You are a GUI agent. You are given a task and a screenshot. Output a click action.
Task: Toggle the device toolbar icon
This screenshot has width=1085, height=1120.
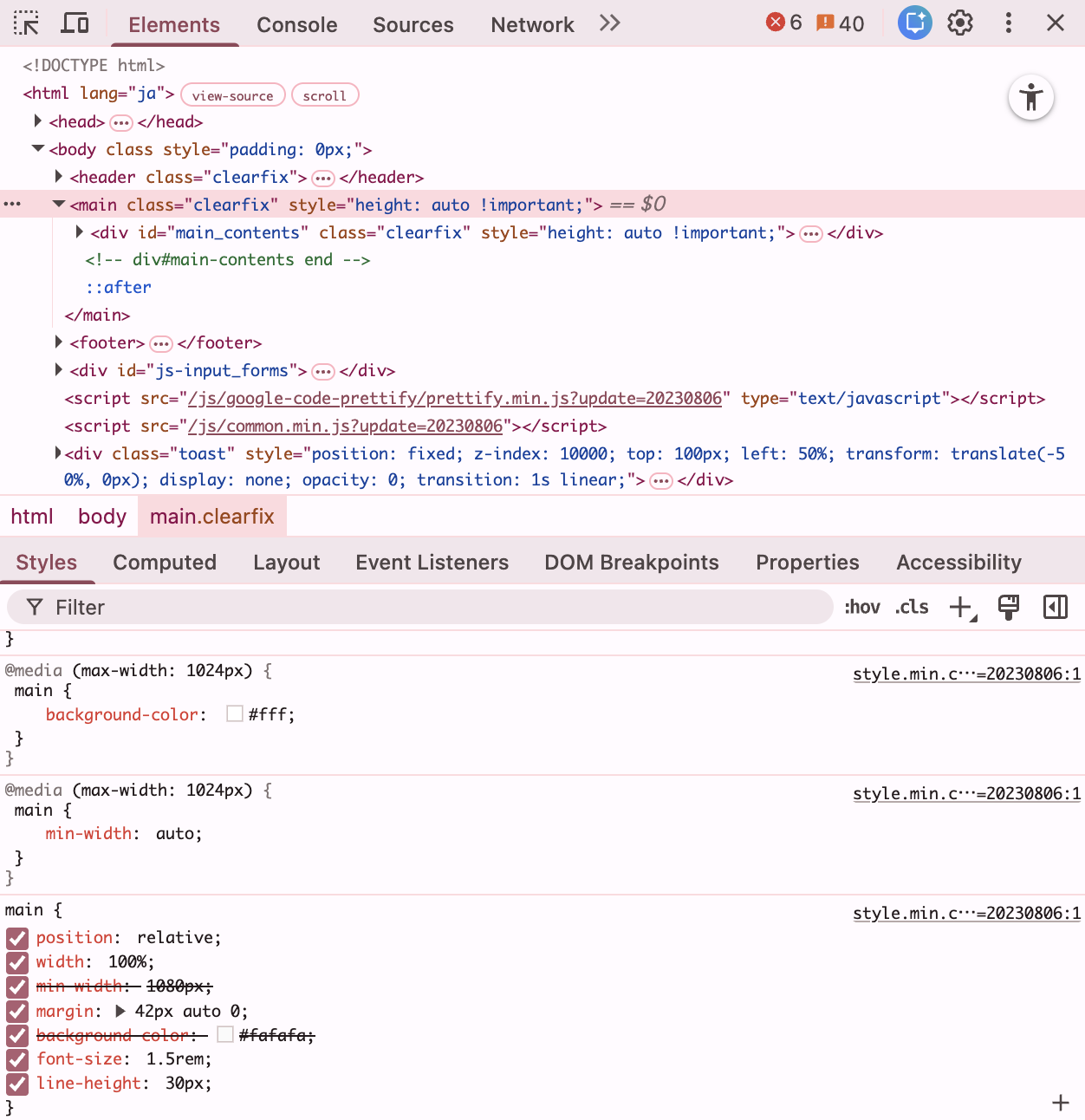(x=75, y=23)
